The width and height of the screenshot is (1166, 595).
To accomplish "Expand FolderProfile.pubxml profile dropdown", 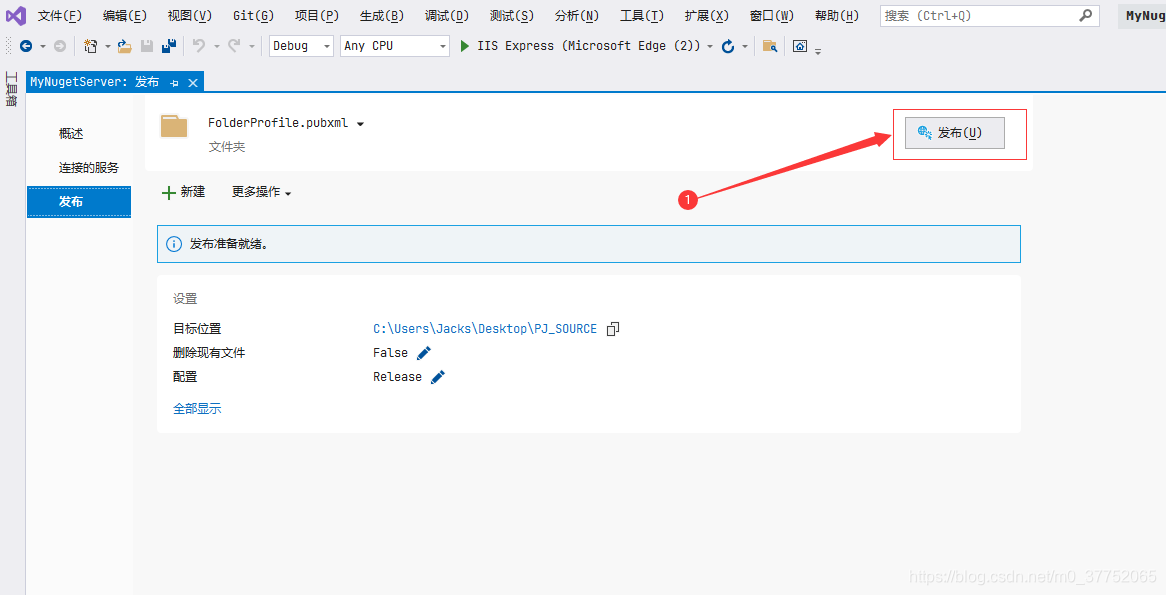I will [361, 124].
